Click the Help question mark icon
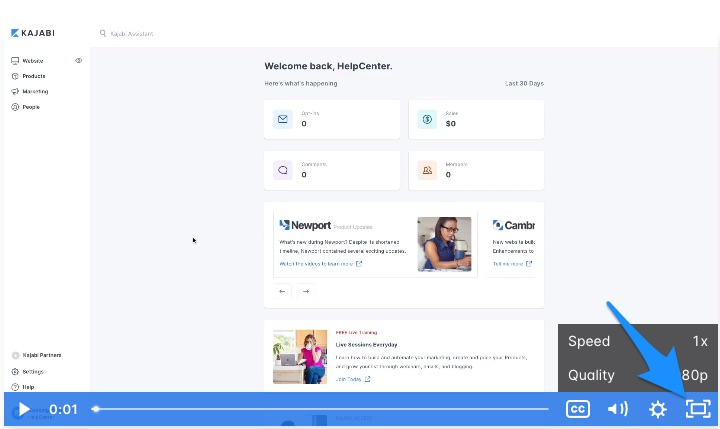Image resolution: width=720 pixels, height=429 pixels. point(15,387)
